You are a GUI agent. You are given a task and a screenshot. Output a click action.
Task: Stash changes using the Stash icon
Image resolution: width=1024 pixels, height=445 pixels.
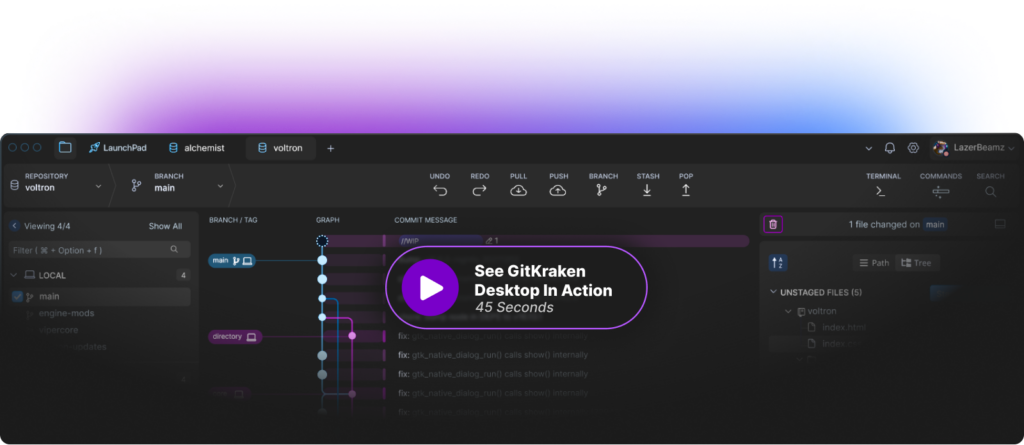point(647,190)
